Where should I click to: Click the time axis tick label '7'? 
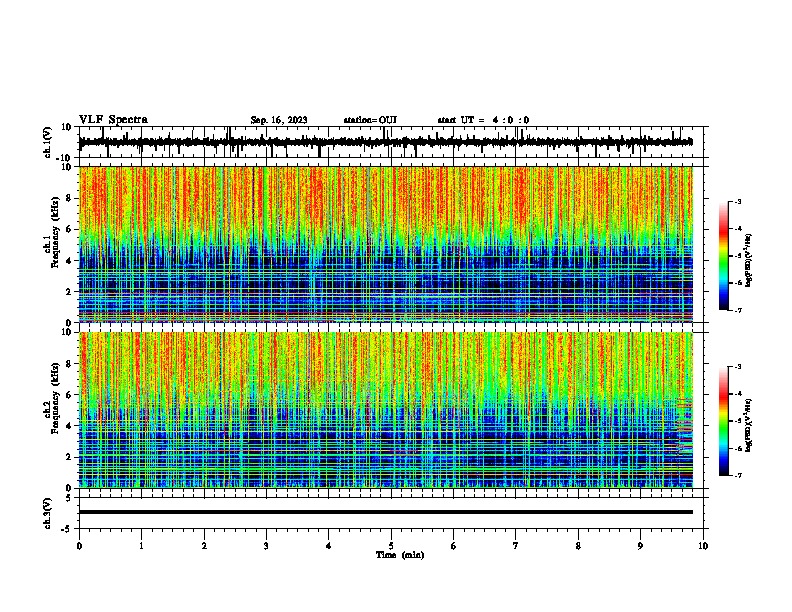(516, 546)
